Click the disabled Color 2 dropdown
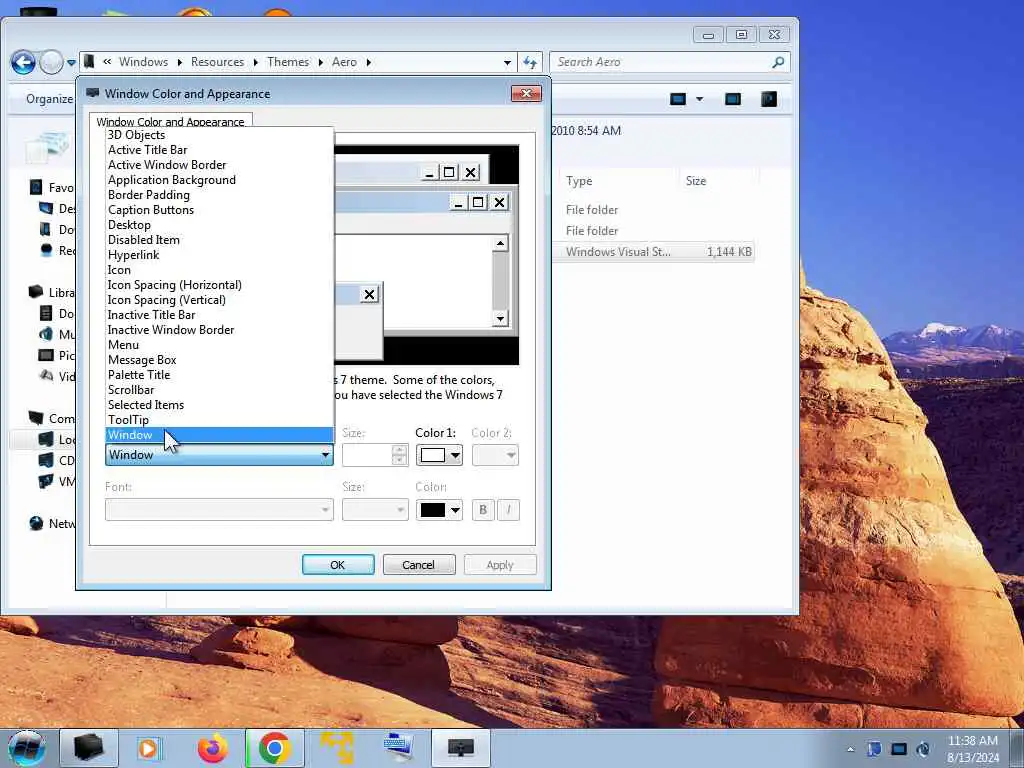1024x768 pixels. coord(495,455)
